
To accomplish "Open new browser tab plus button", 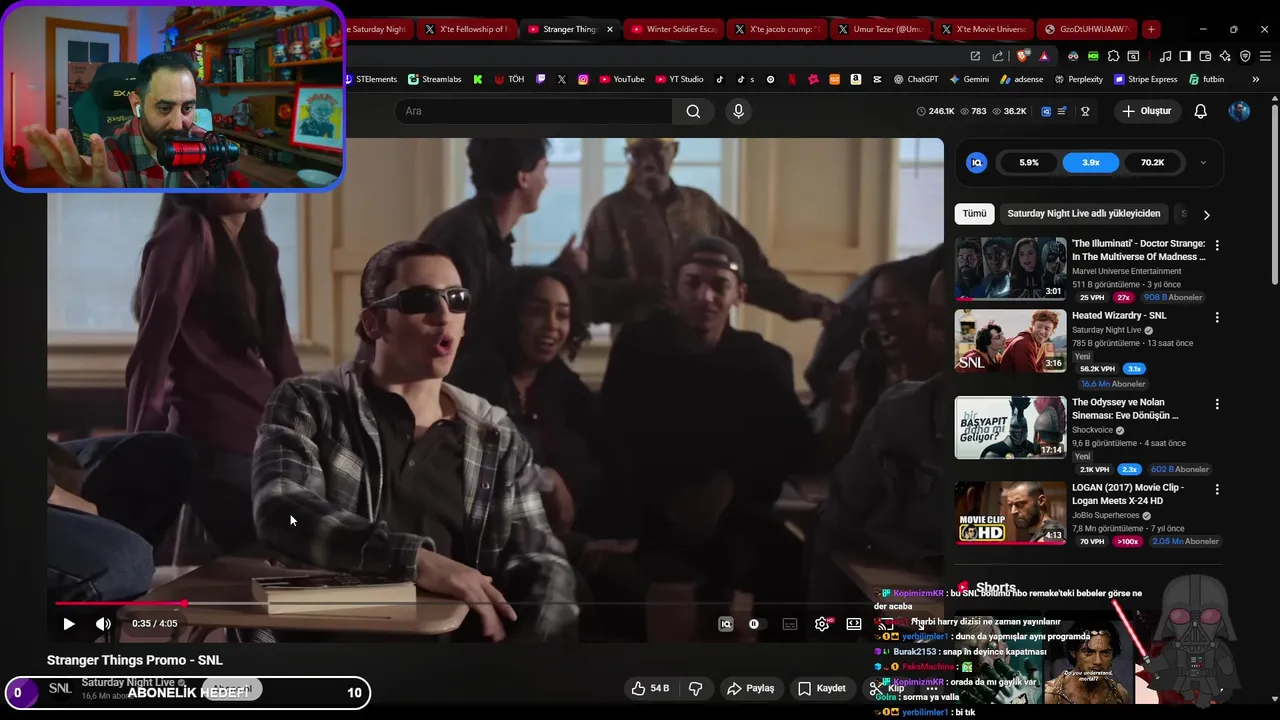I will coord(1151,29).
